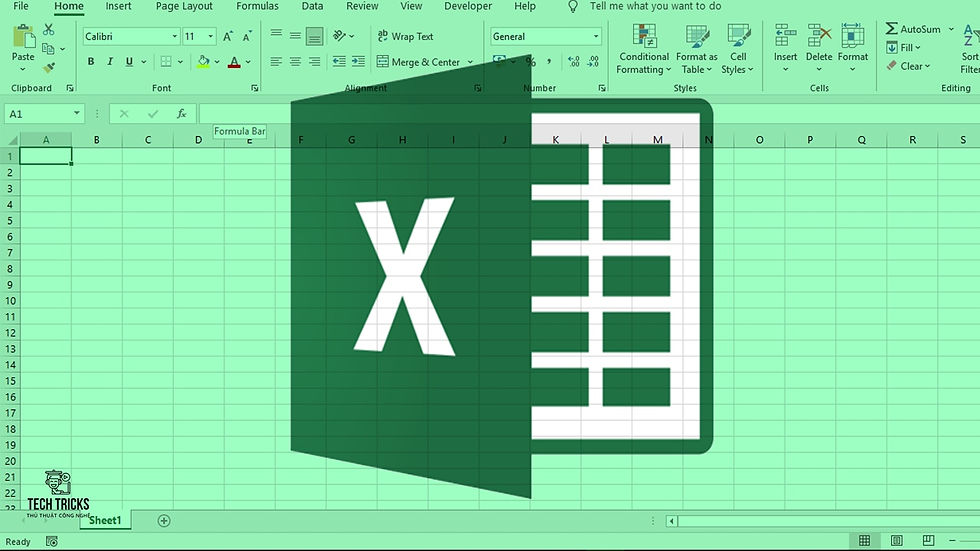Screen dimensions: 980x551
Task: Toggle Italic formatting
Action: pyautogui.click(x=110, y=62)
